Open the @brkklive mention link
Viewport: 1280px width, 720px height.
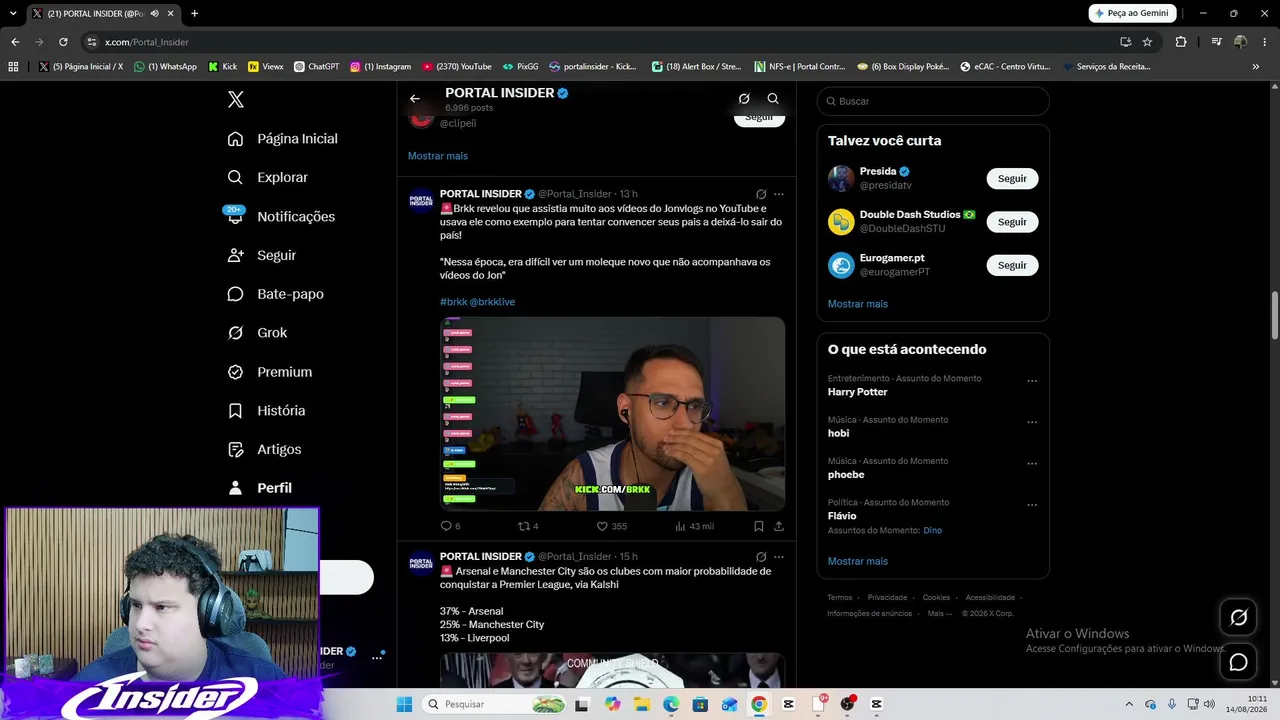pyautogui.click(x=492, y=302)
